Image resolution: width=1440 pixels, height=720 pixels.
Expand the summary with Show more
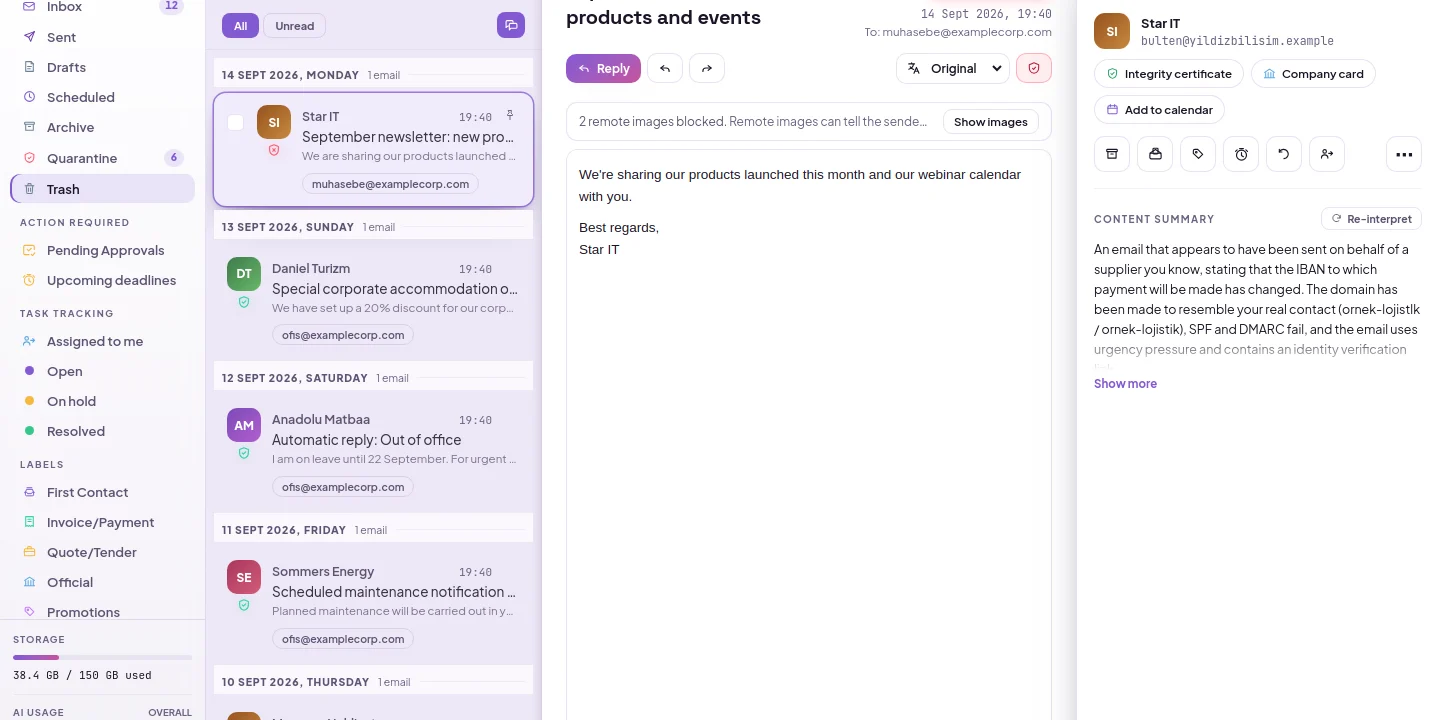pos(1125,384)
